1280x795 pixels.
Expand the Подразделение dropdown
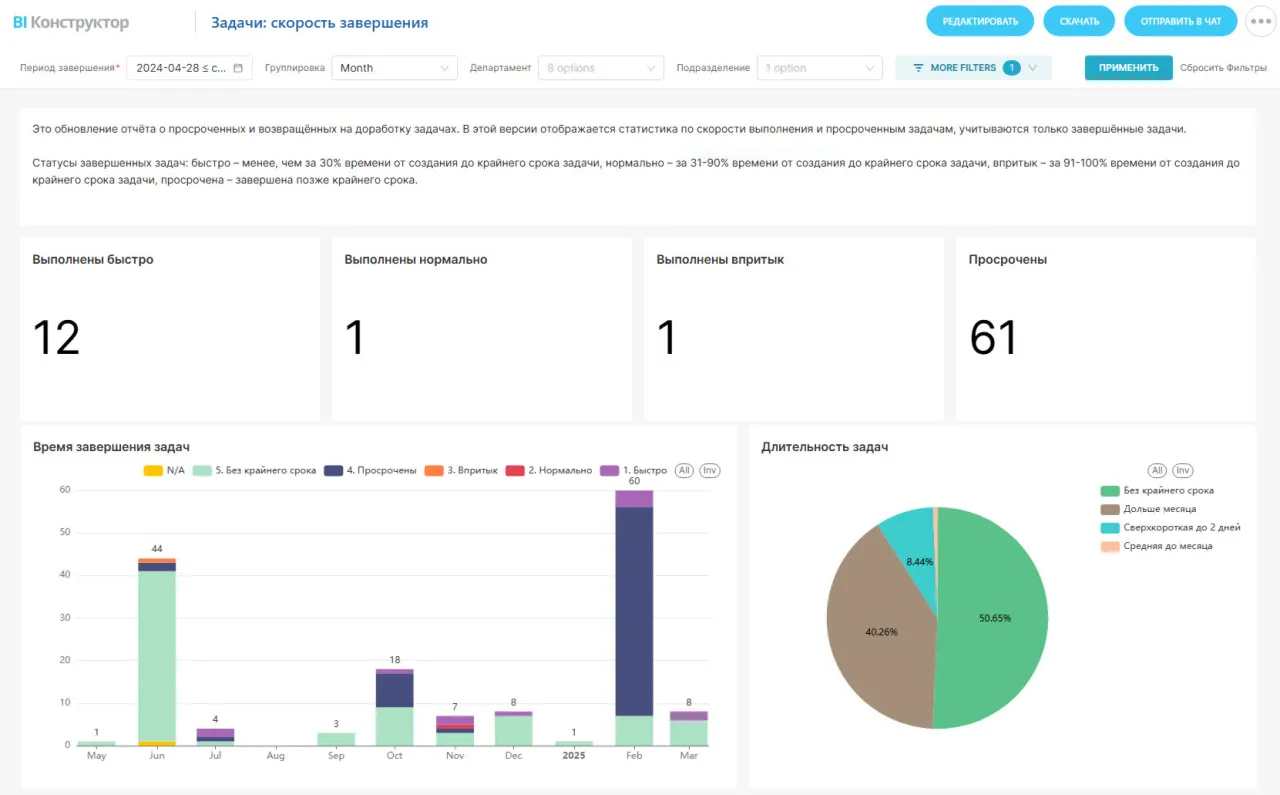pyautogui.click(x=819, y=68)
